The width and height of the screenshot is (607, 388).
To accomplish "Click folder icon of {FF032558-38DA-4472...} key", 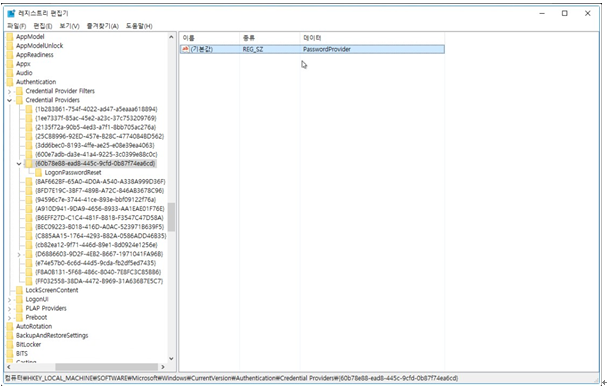I will coord(29,281).
